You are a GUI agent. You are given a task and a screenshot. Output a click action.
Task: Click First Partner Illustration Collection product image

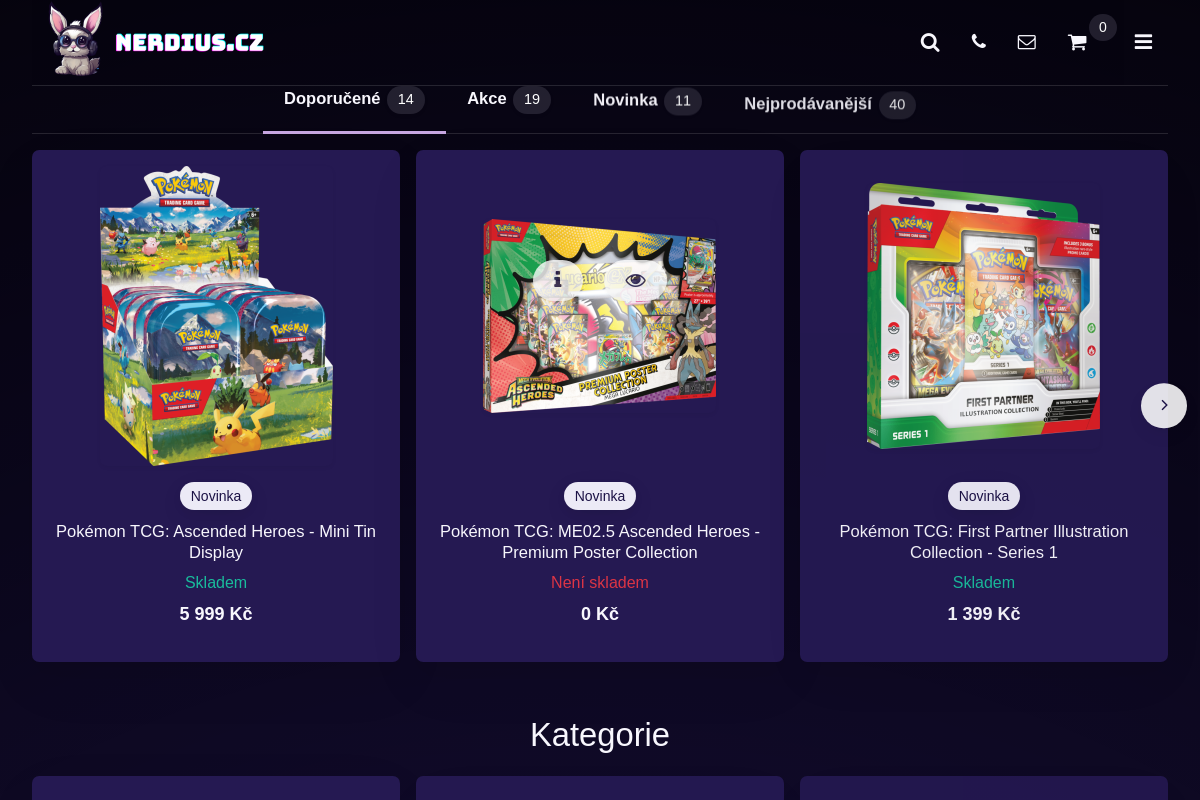[x=984, y=316]
